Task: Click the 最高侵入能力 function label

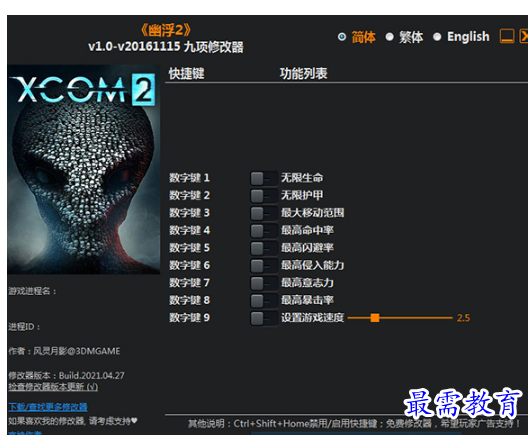Action: click(312, 265)
